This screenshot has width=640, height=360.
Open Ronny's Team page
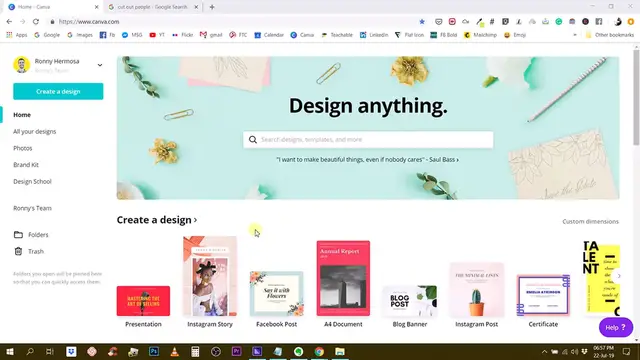[x=32, y=208]
